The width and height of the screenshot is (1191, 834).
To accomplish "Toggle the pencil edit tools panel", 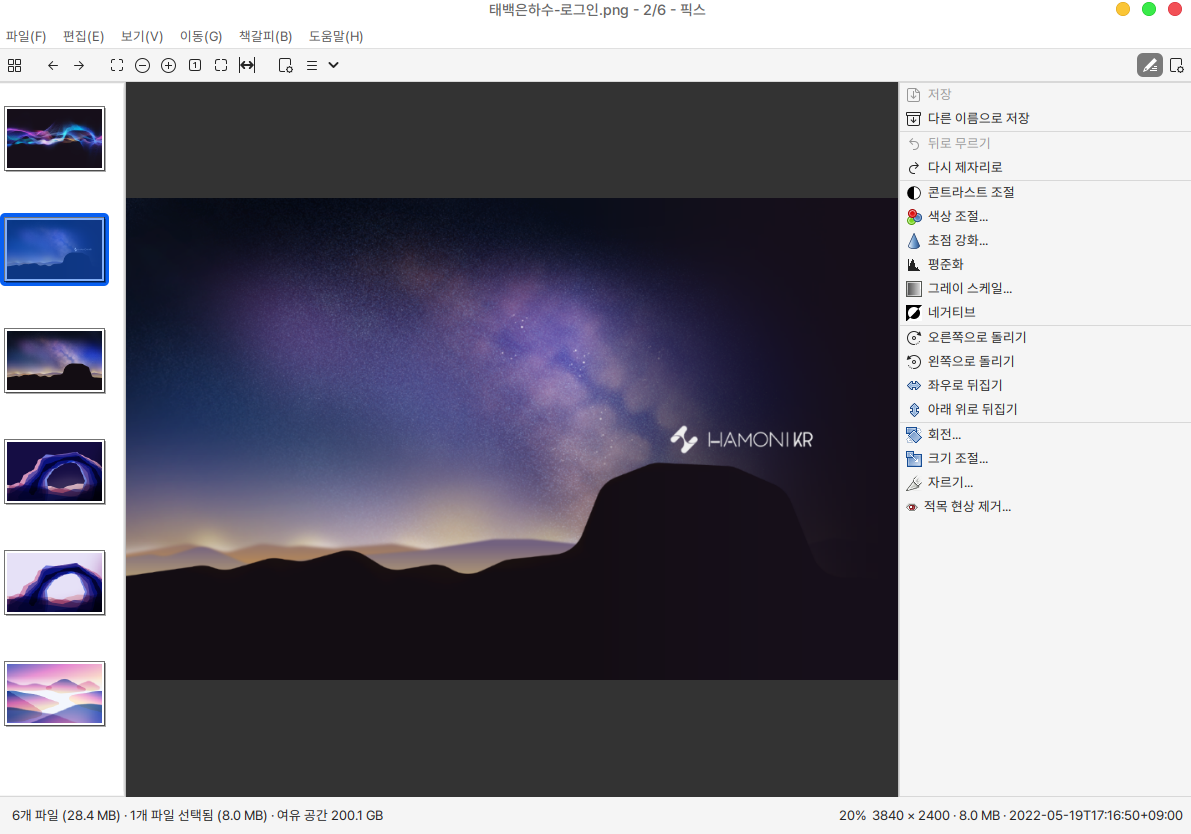I will click(1149, 66).
